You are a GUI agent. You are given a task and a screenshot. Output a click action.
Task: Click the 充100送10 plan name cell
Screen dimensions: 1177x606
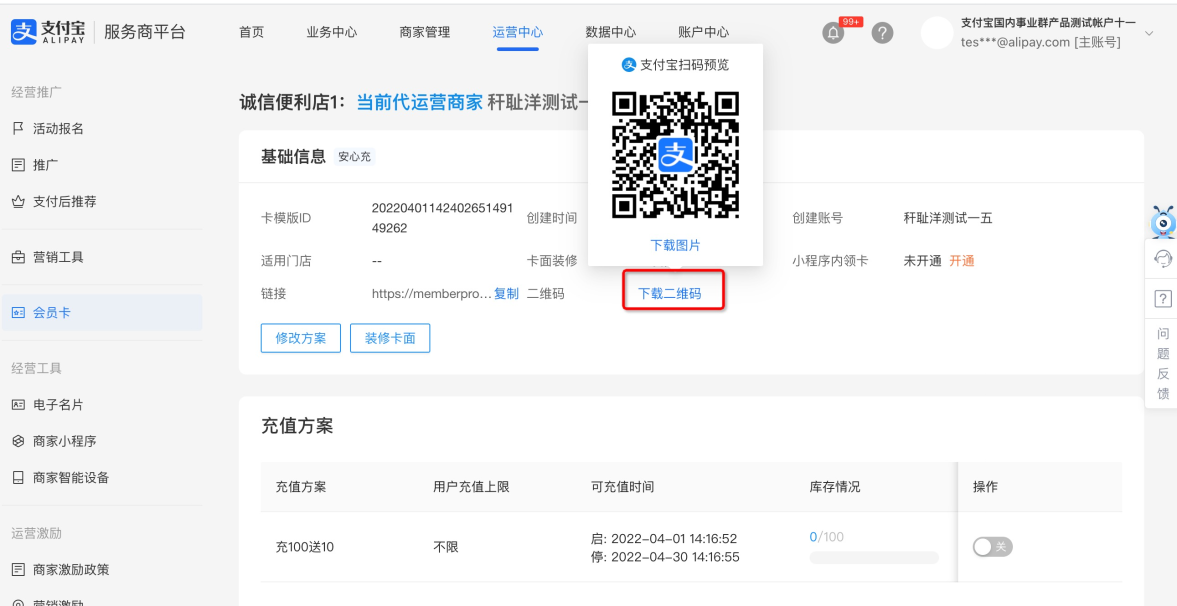click(305, 547)
